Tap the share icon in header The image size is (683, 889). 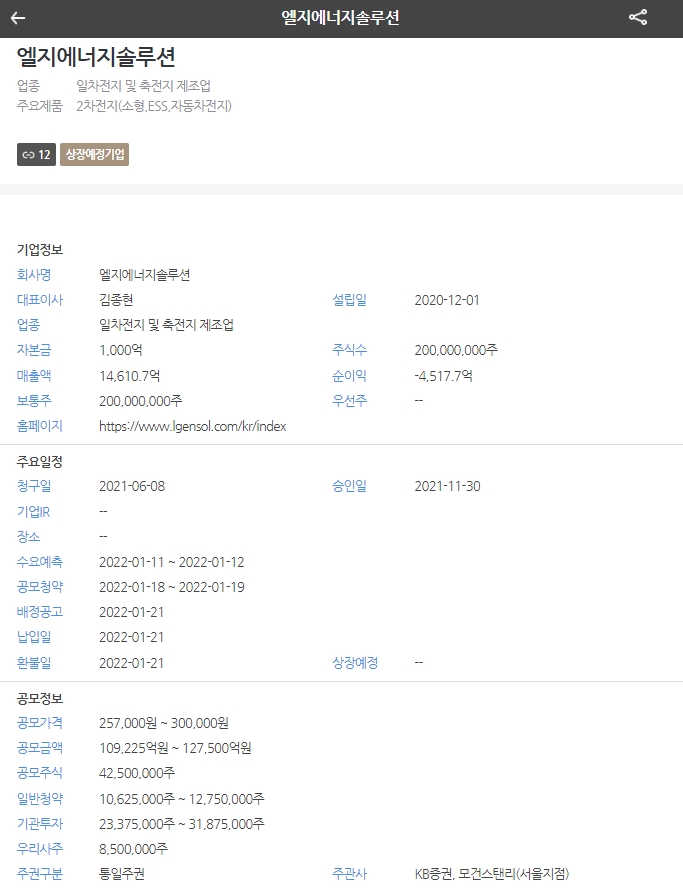click(638, 17)
